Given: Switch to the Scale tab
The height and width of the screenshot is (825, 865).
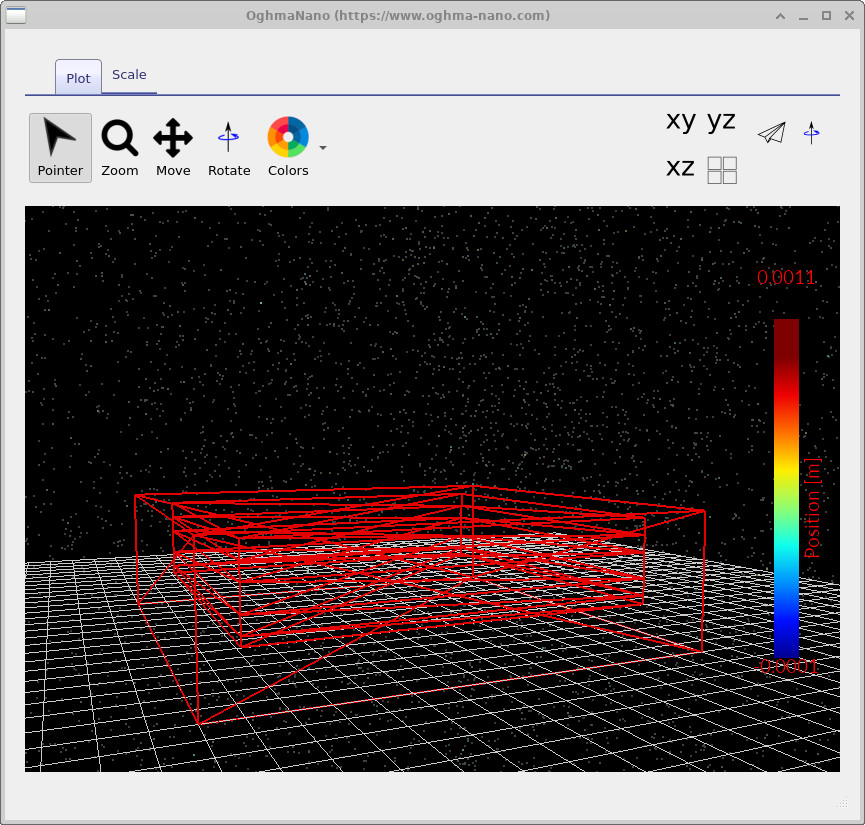Looking at the screenshot, I should (x=129, y=74).
